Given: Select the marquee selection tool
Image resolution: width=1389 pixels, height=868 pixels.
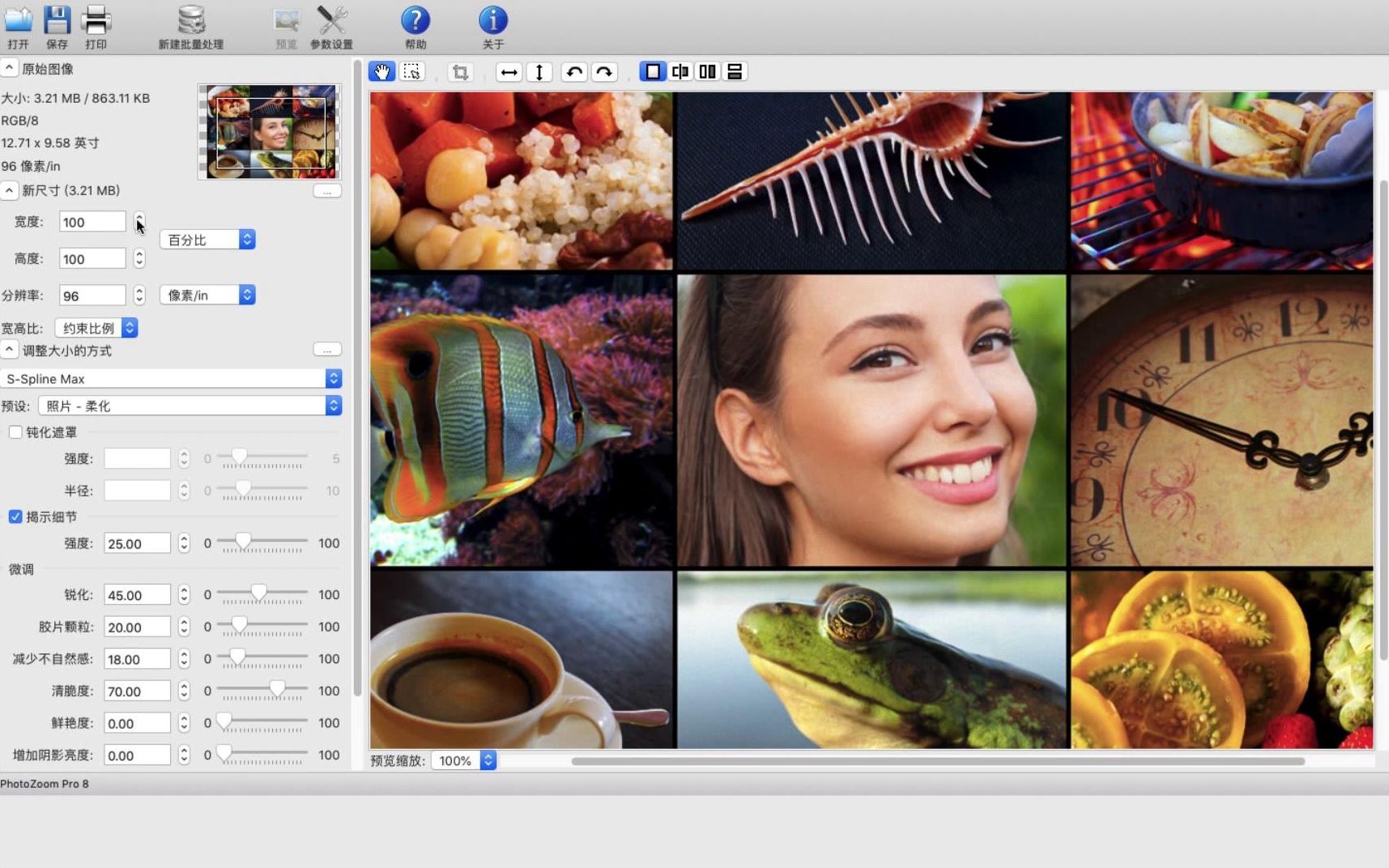Looking at the screenshot, I should click(x=412, y=72).
